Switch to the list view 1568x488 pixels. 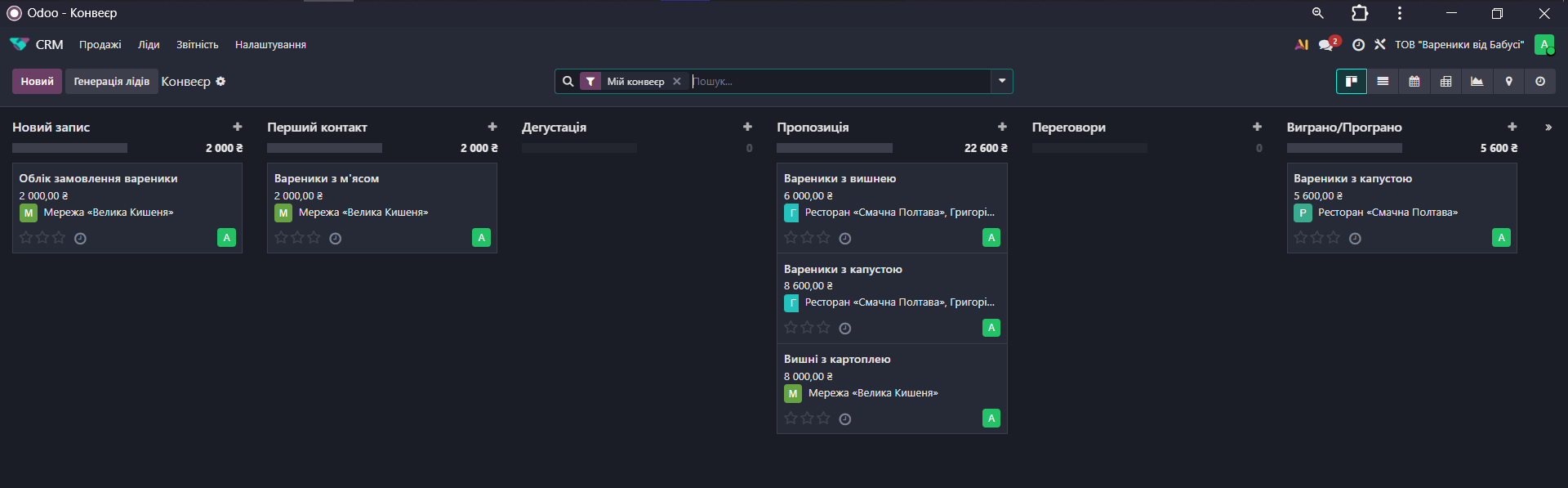click(x=1383, y=82)
